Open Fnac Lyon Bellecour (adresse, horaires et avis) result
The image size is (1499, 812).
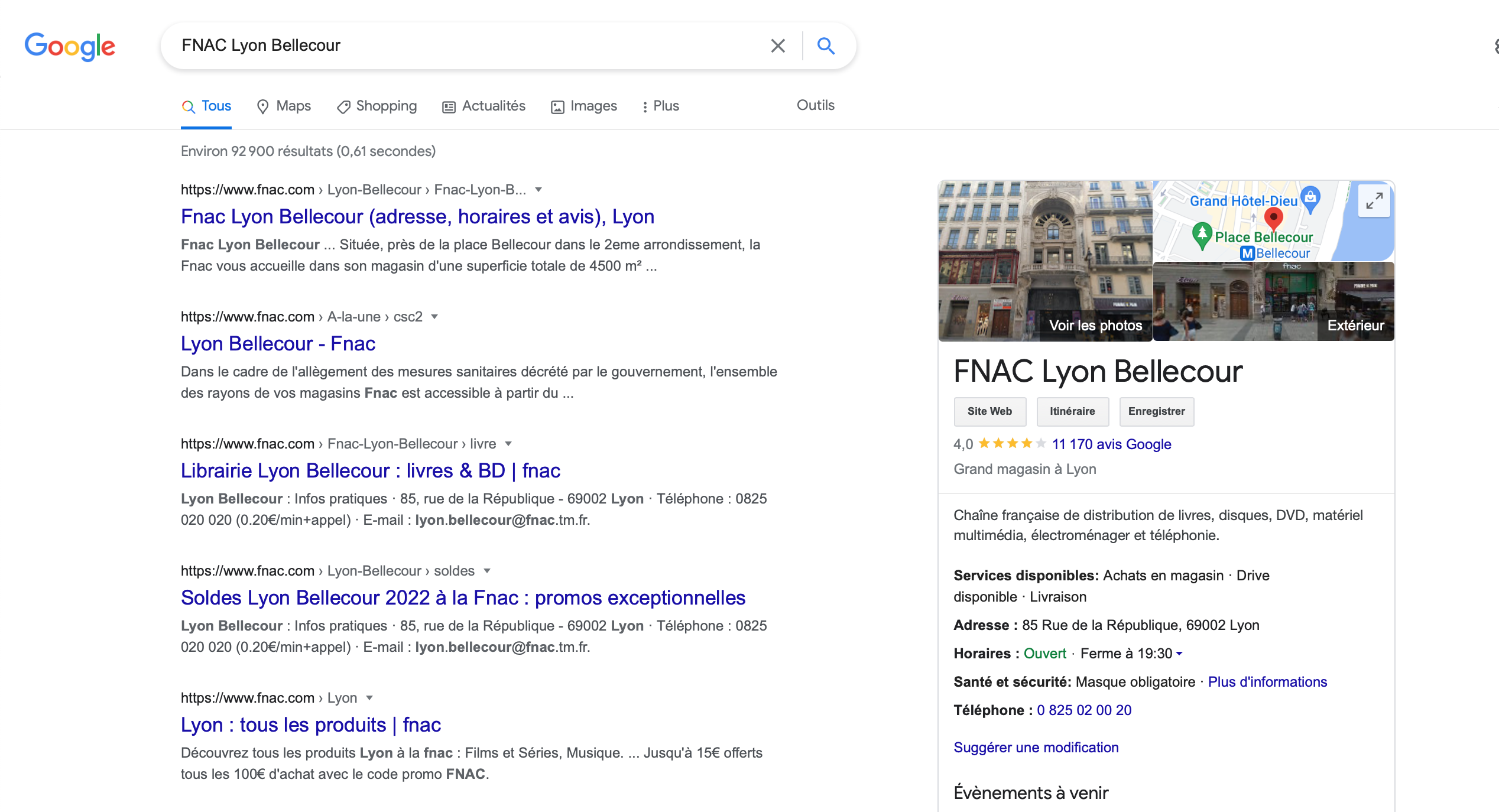[x=417, y=217]
